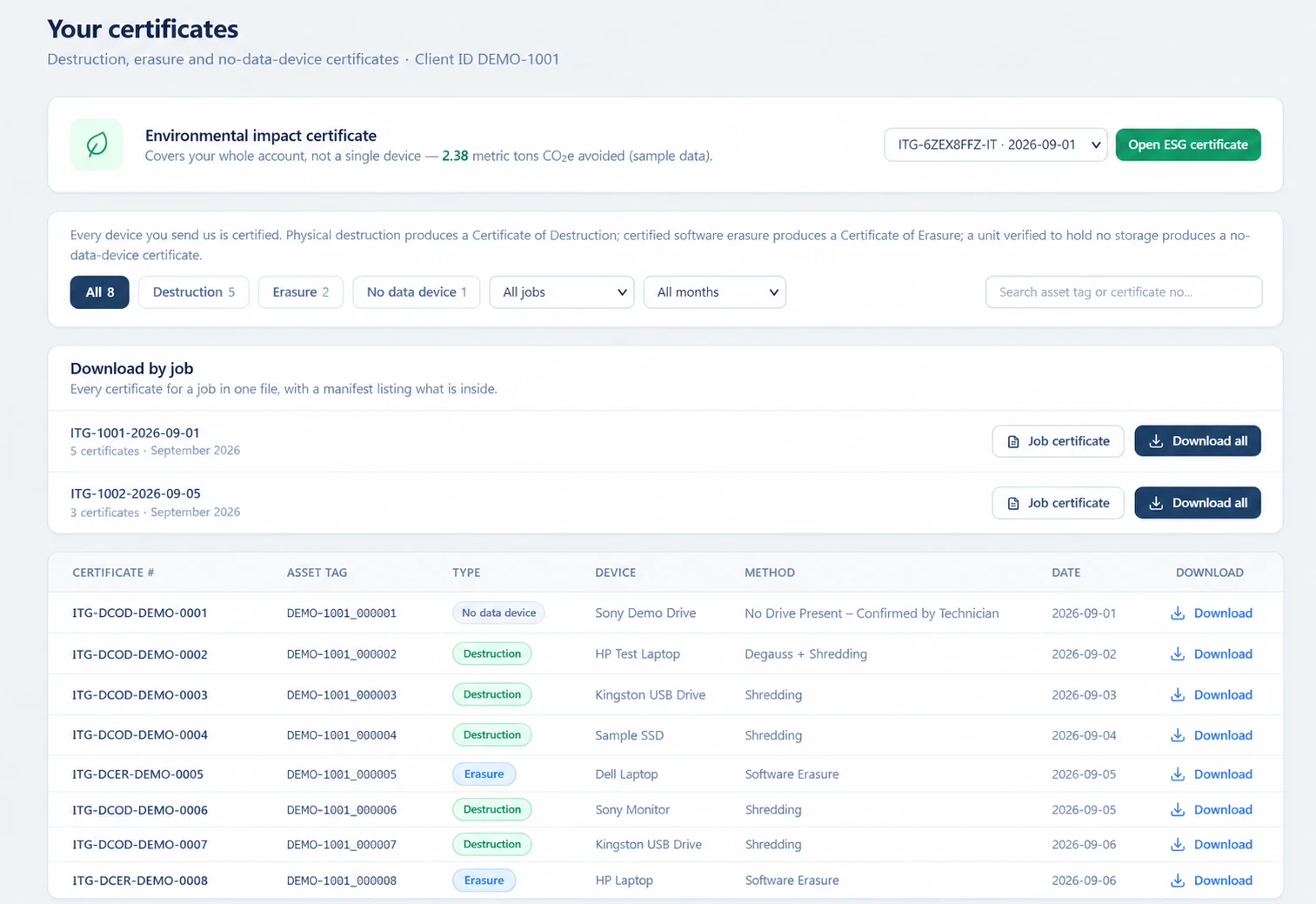This screenshot has width=1316, height=904.
Task: Filter by Destruction certificates
Action: point(194,292)
